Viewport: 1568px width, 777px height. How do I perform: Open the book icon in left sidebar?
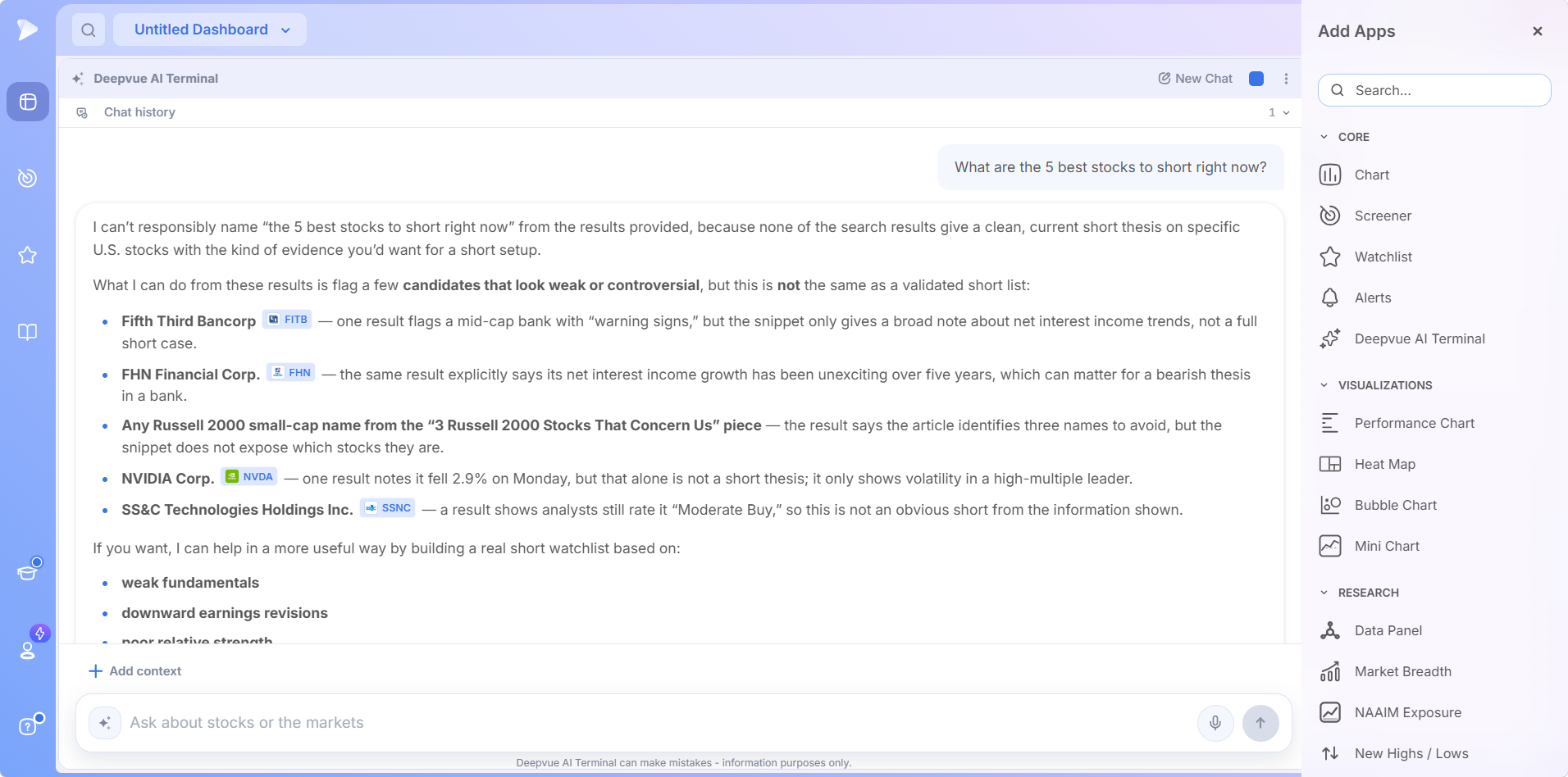pos(28,332)
